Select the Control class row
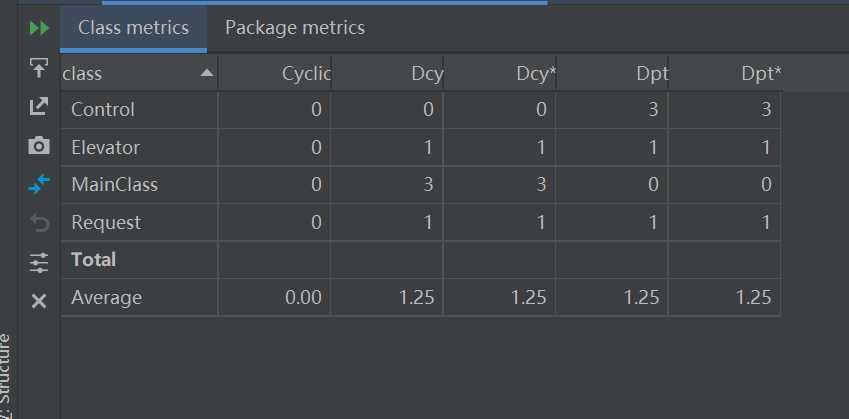 tap(420, 110)
